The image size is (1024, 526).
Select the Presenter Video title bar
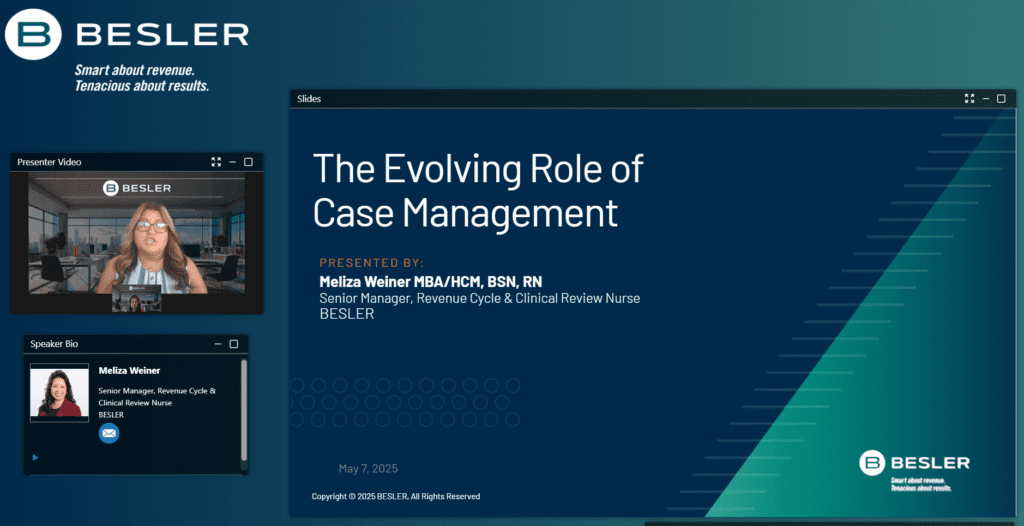[136, 162]
